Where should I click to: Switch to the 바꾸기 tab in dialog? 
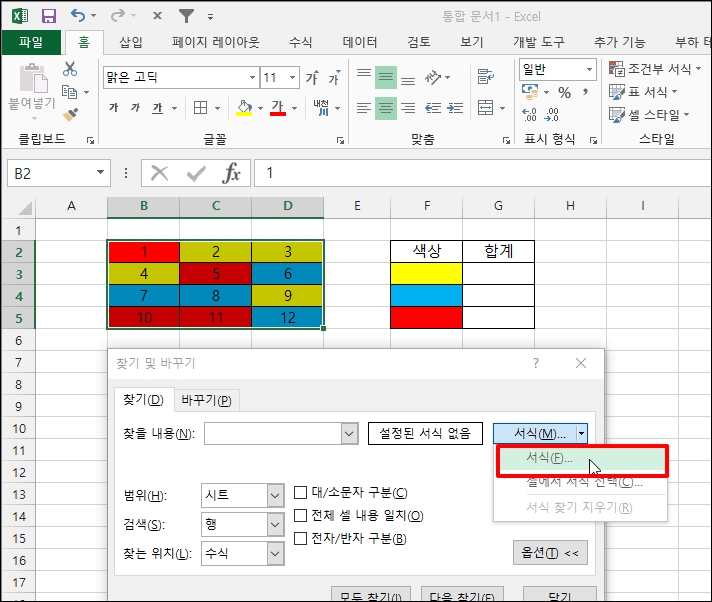tap(206, 400)
